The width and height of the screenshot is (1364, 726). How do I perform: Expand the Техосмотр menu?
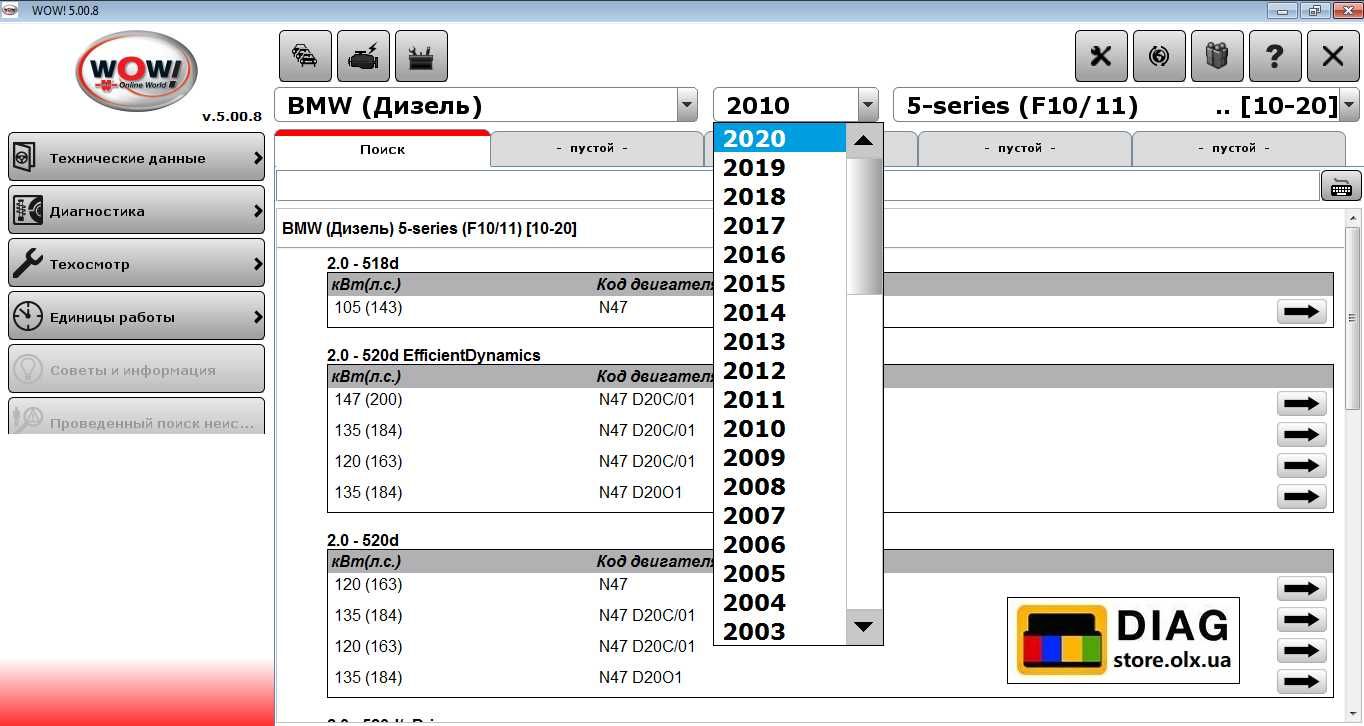click(136, 264)
